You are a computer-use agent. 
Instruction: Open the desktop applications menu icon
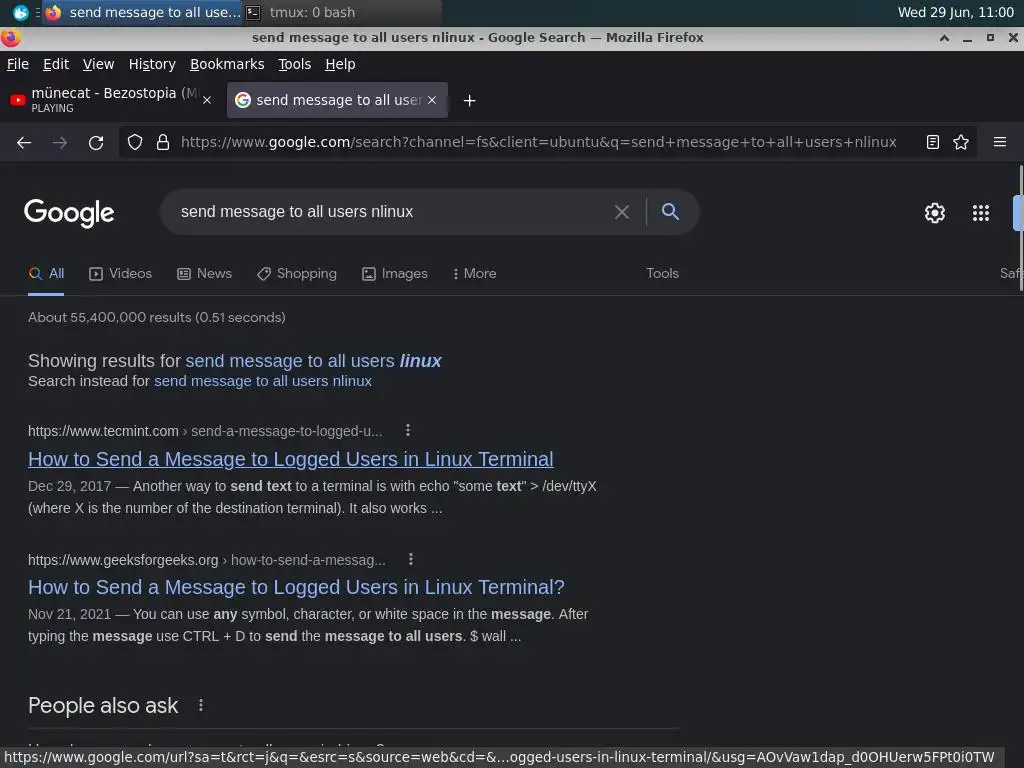coord(20,12)
